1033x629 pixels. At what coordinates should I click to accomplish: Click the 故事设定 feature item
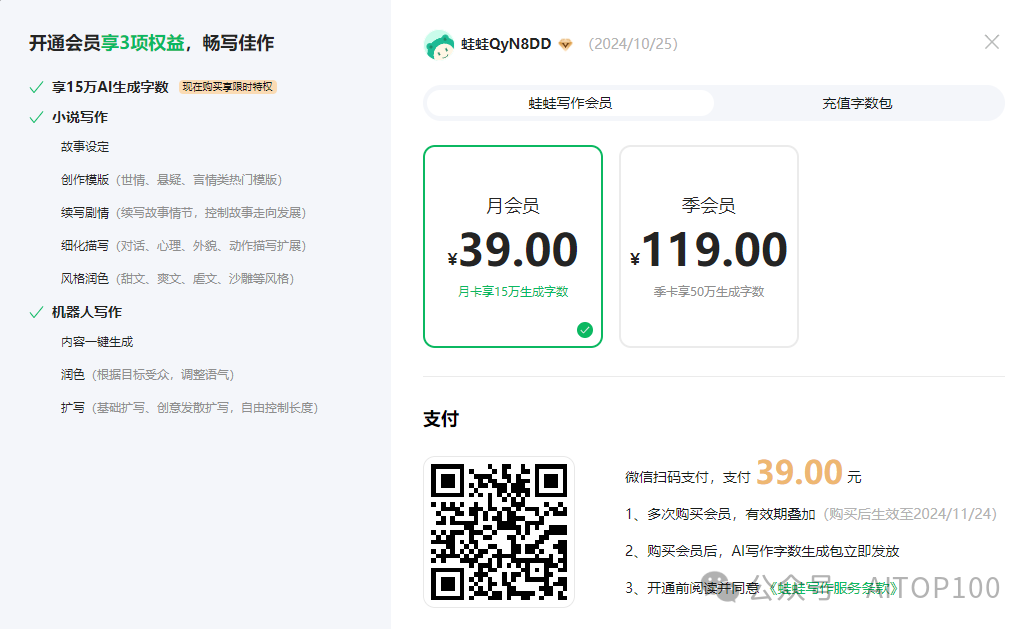(85, 147)
